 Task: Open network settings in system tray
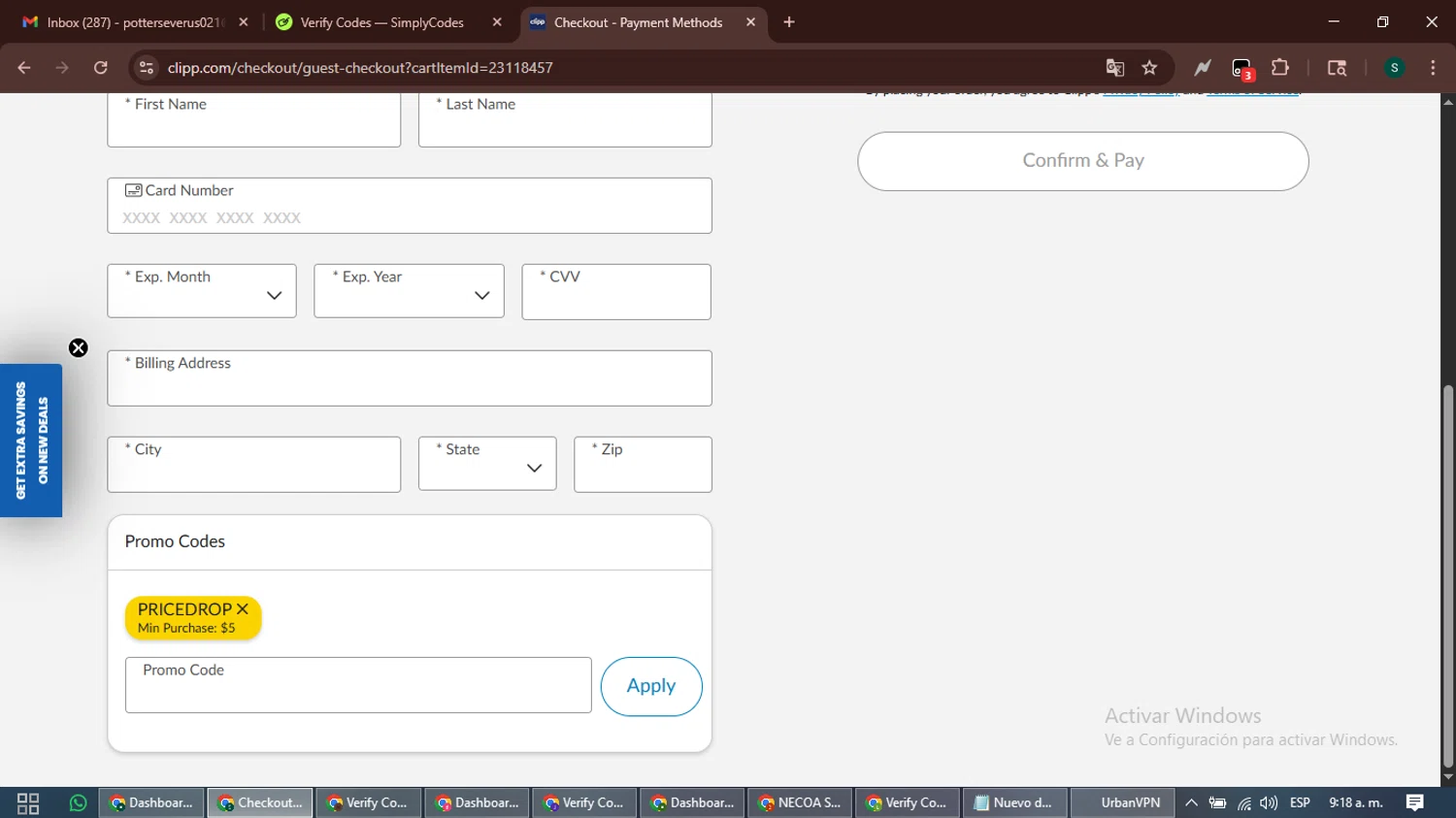pyautogui.click(x=1243, y=803)
